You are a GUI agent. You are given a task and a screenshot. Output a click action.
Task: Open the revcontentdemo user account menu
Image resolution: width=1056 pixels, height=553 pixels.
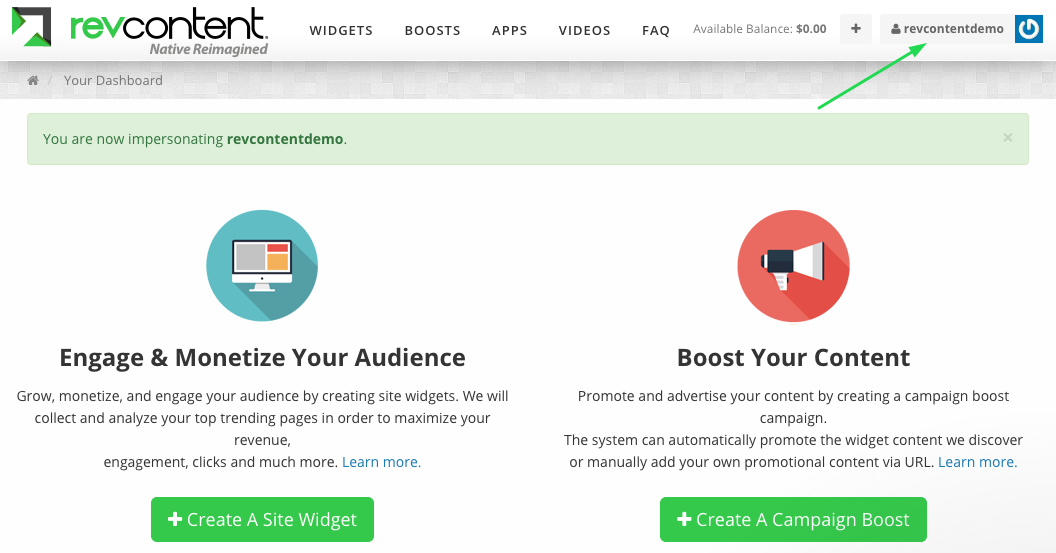coord(947,29)
